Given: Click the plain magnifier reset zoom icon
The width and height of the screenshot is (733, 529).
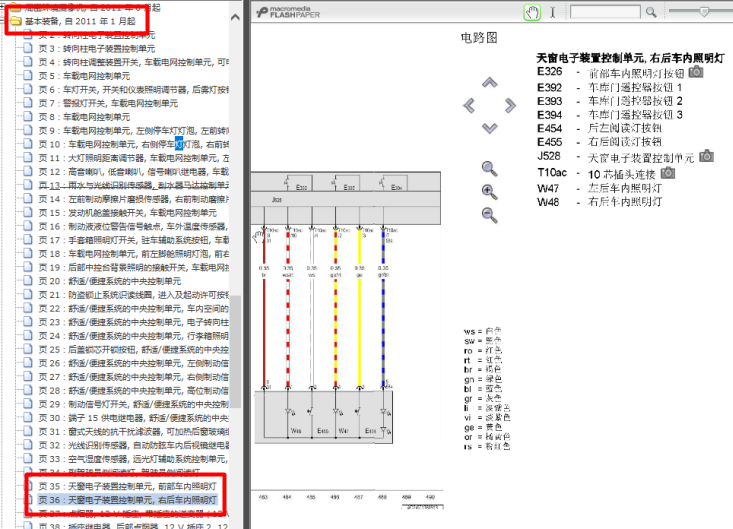Looking at the screenshot, I should coord(489,169).
